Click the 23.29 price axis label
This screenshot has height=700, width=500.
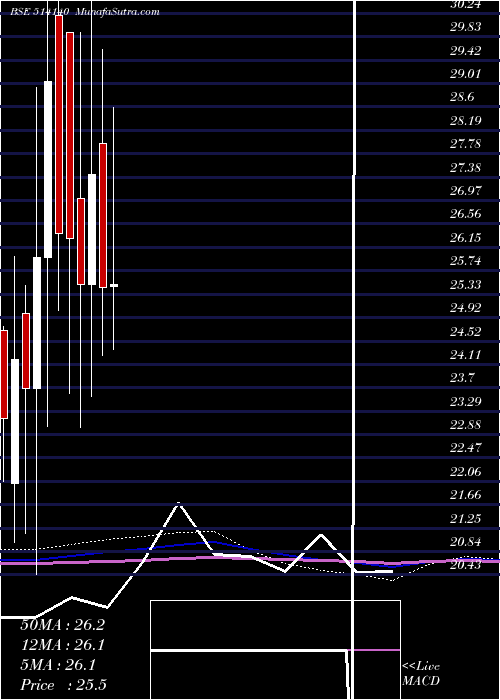coord(465,401)
